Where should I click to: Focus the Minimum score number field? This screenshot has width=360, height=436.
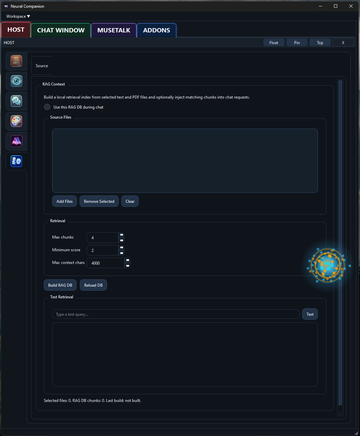[x=103, y=250]
